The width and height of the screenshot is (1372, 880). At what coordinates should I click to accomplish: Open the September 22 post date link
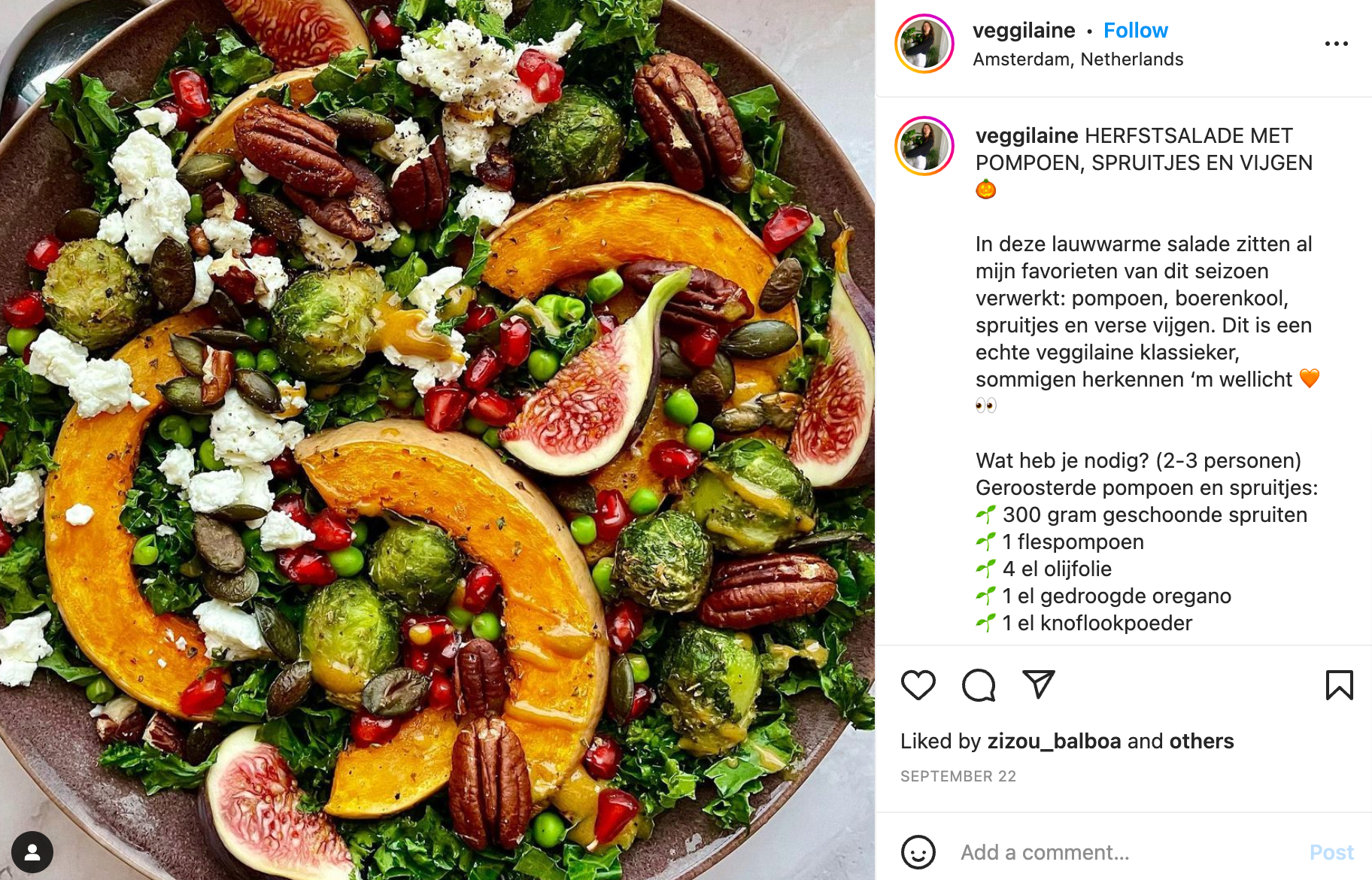pyautogui.click(x=958, y=776)
